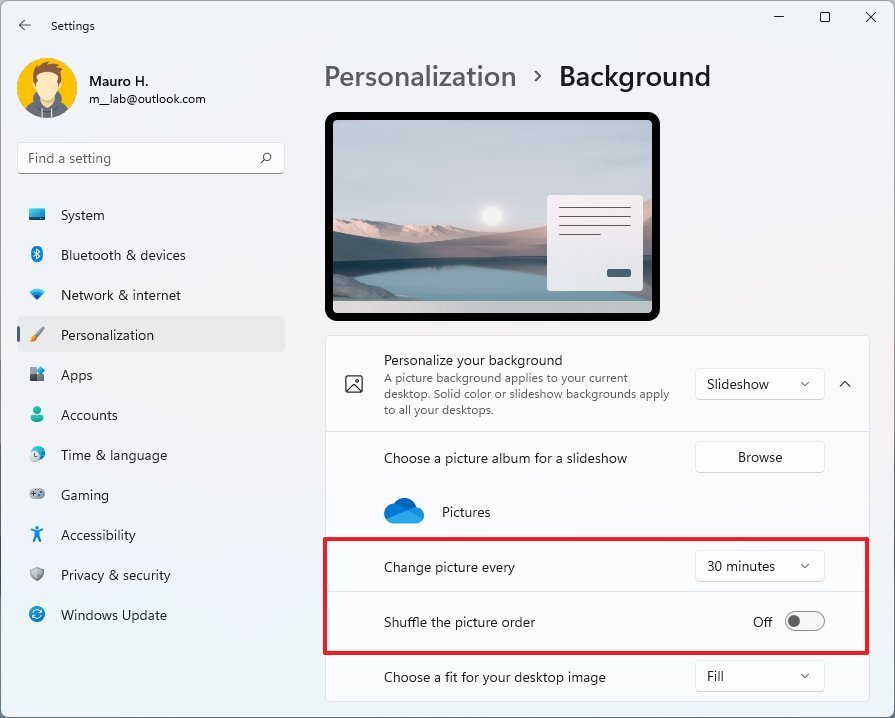Viewport: 895px width, 718px height.
Task: Open Apps settings label
Action: (x=76, y=375)
